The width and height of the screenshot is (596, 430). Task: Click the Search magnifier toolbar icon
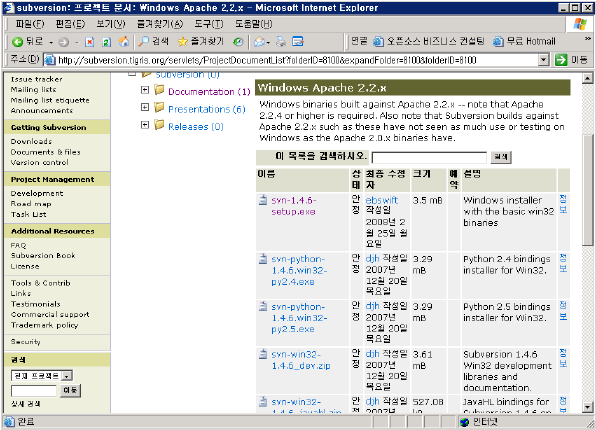click(x=143, y=41)
